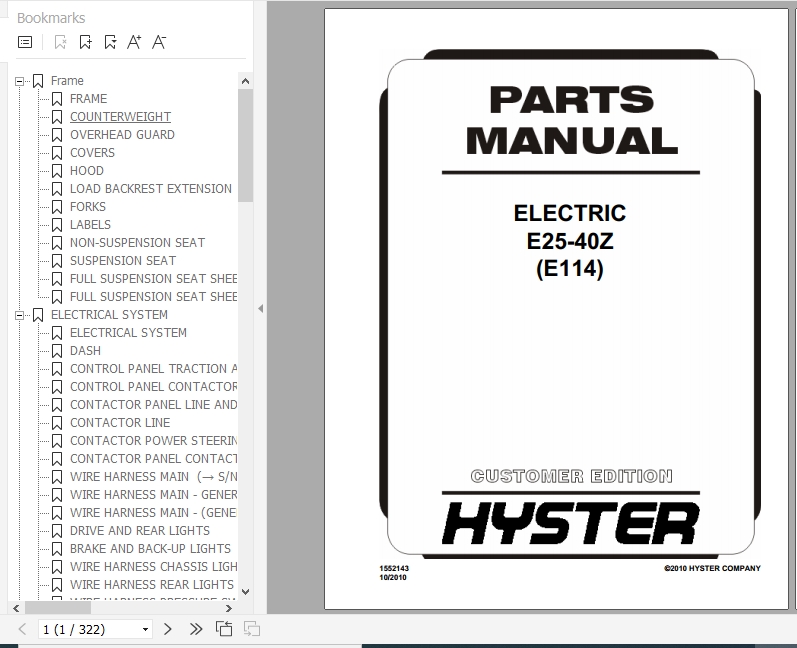The height and width of the screenshot is (648, 797).
Task: Open BRAKE AND BACK-UP LIGHTS bookmark
Action: [x=150, y=549]
